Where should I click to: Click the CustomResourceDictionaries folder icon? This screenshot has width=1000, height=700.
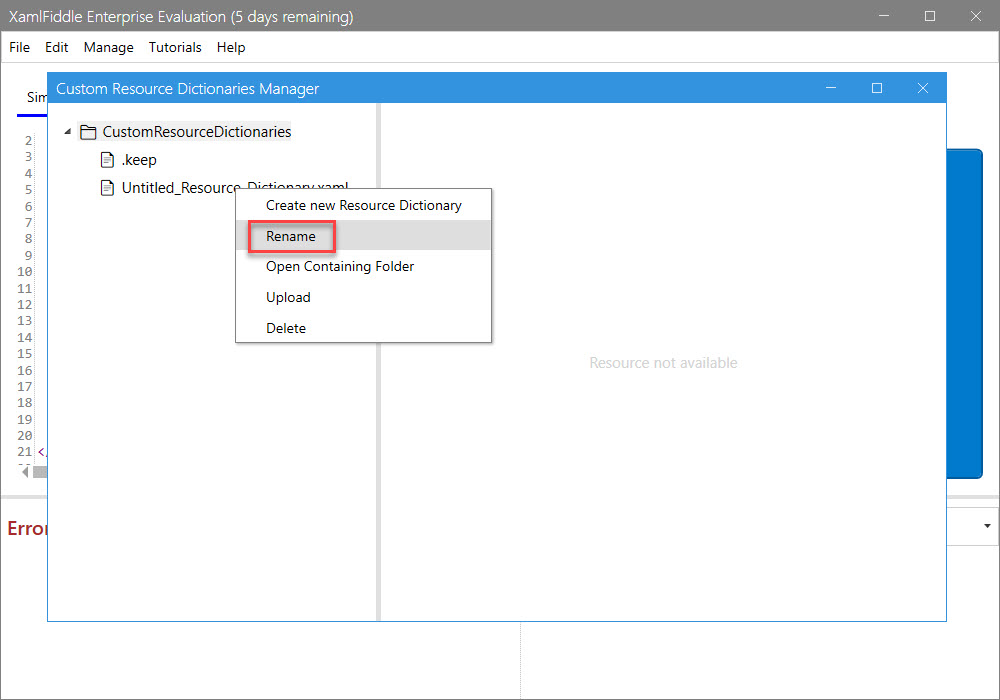pos(88,132)
